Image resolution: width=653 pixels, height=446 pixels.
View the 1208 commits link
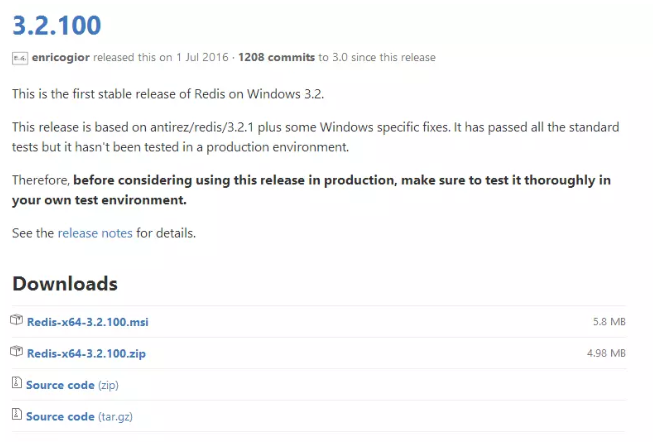[x=277, y=57]
